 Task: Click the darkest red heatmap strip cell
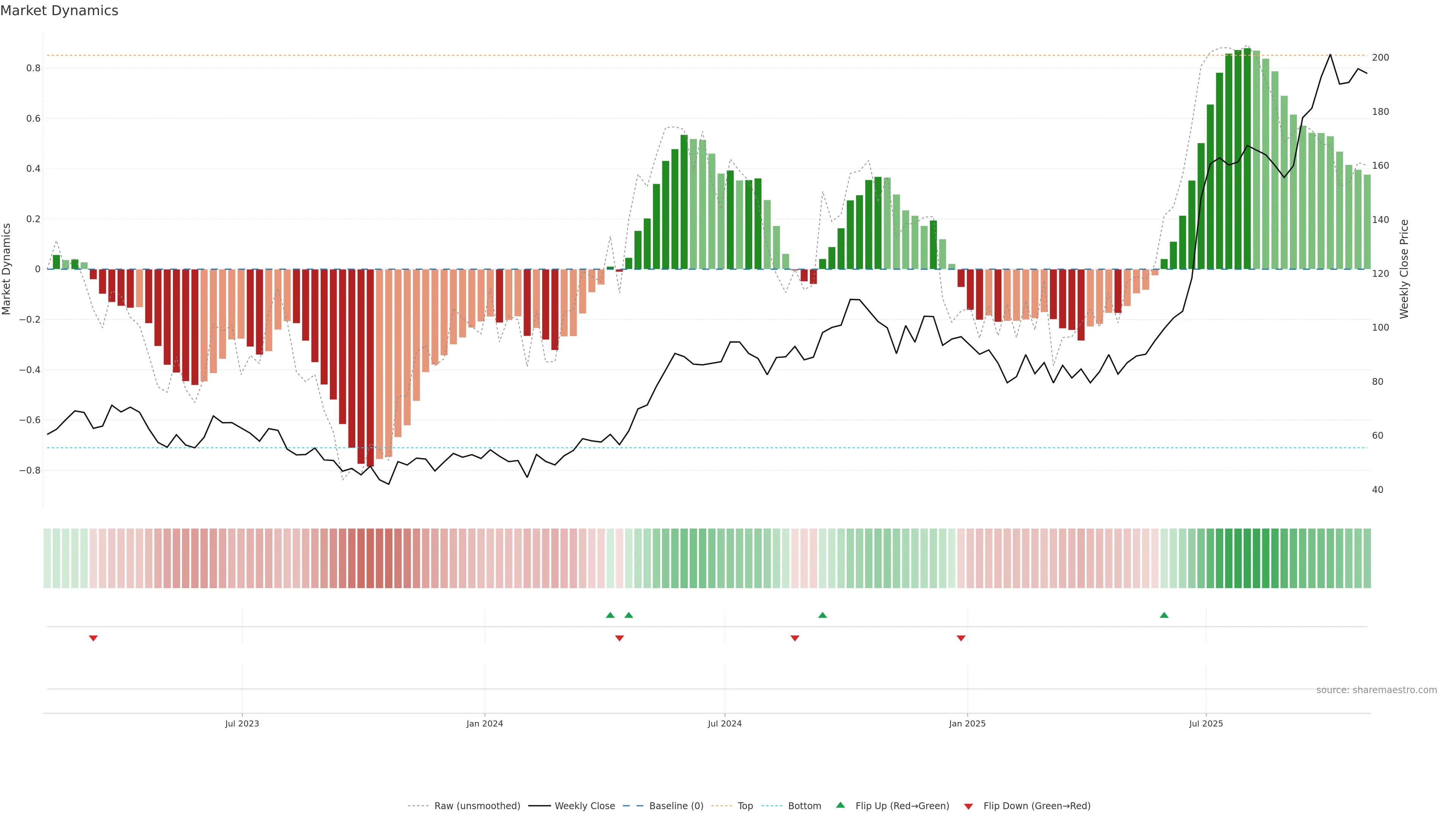coord(370,559)
